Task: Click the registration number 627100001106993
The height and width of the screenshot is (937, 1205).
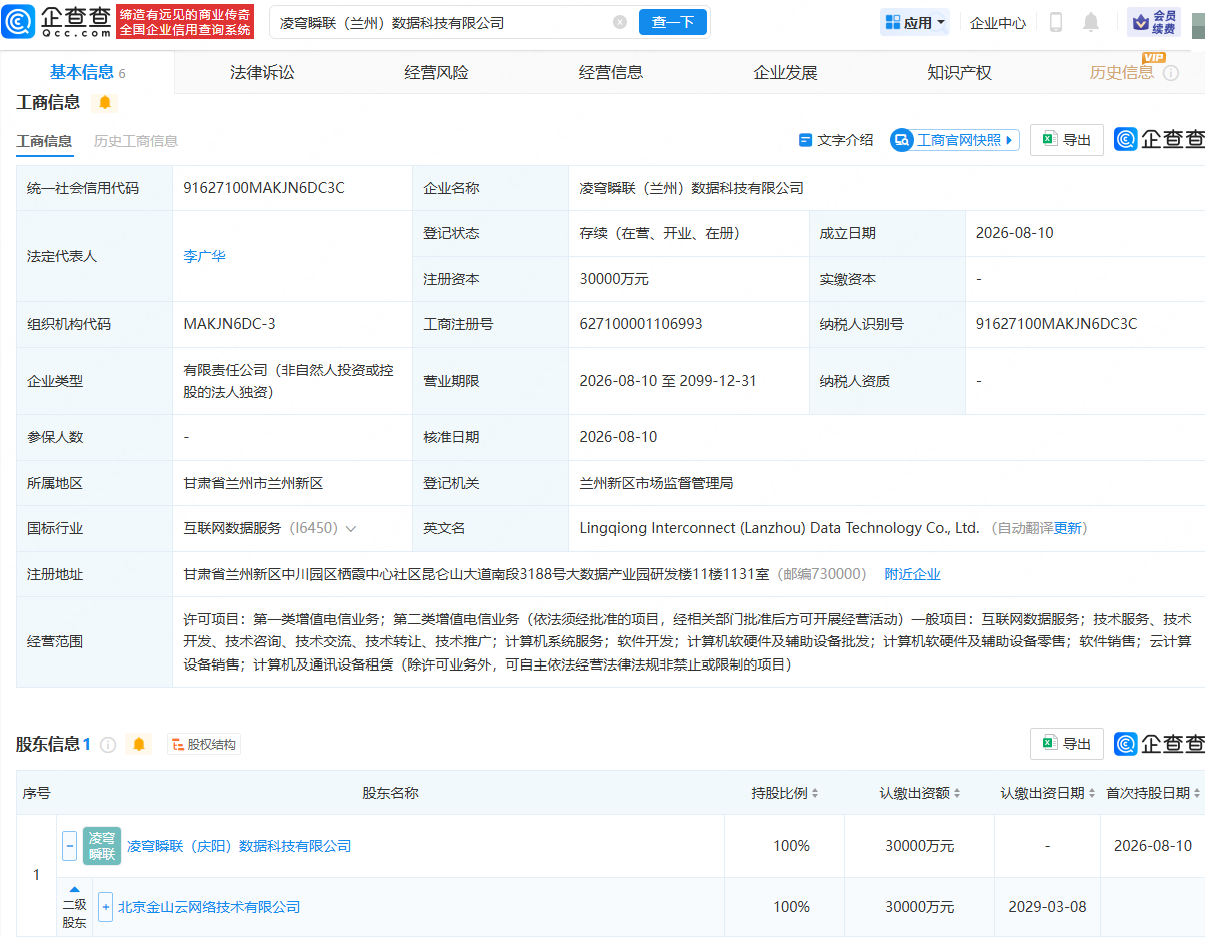Action: [x=641, y=324]
